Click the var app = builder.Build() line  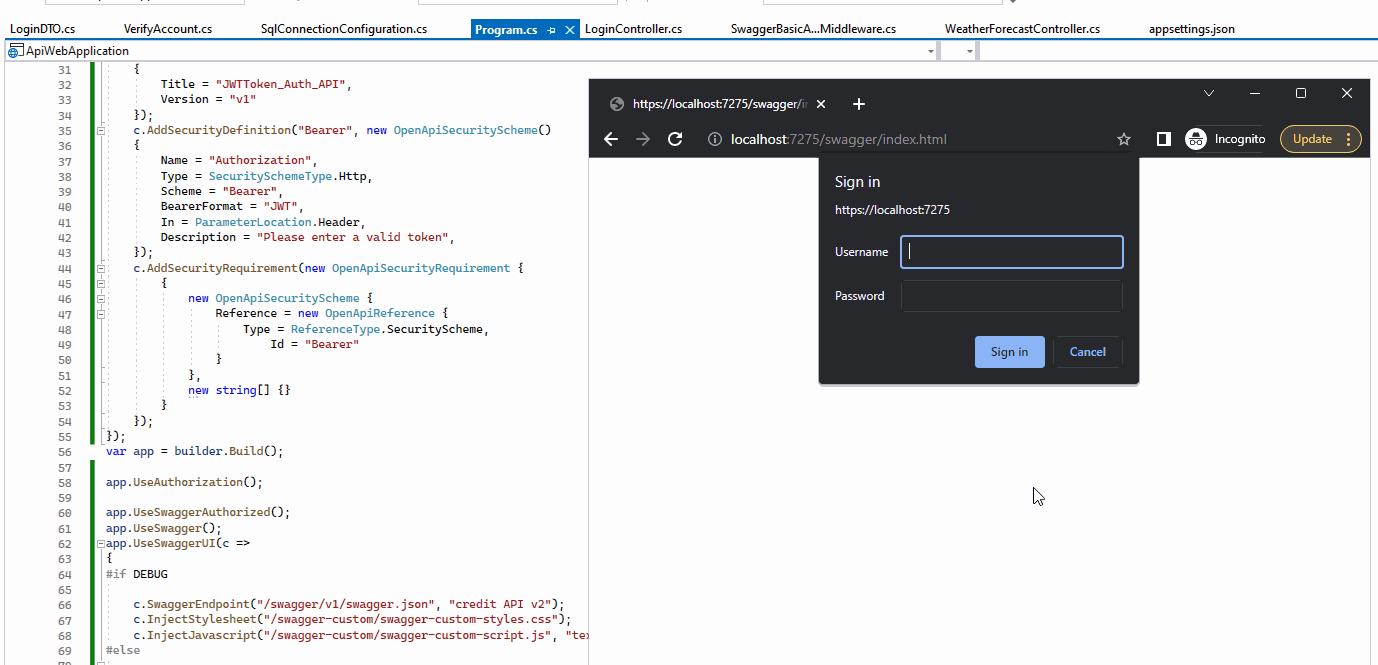(x=194, y=451)
